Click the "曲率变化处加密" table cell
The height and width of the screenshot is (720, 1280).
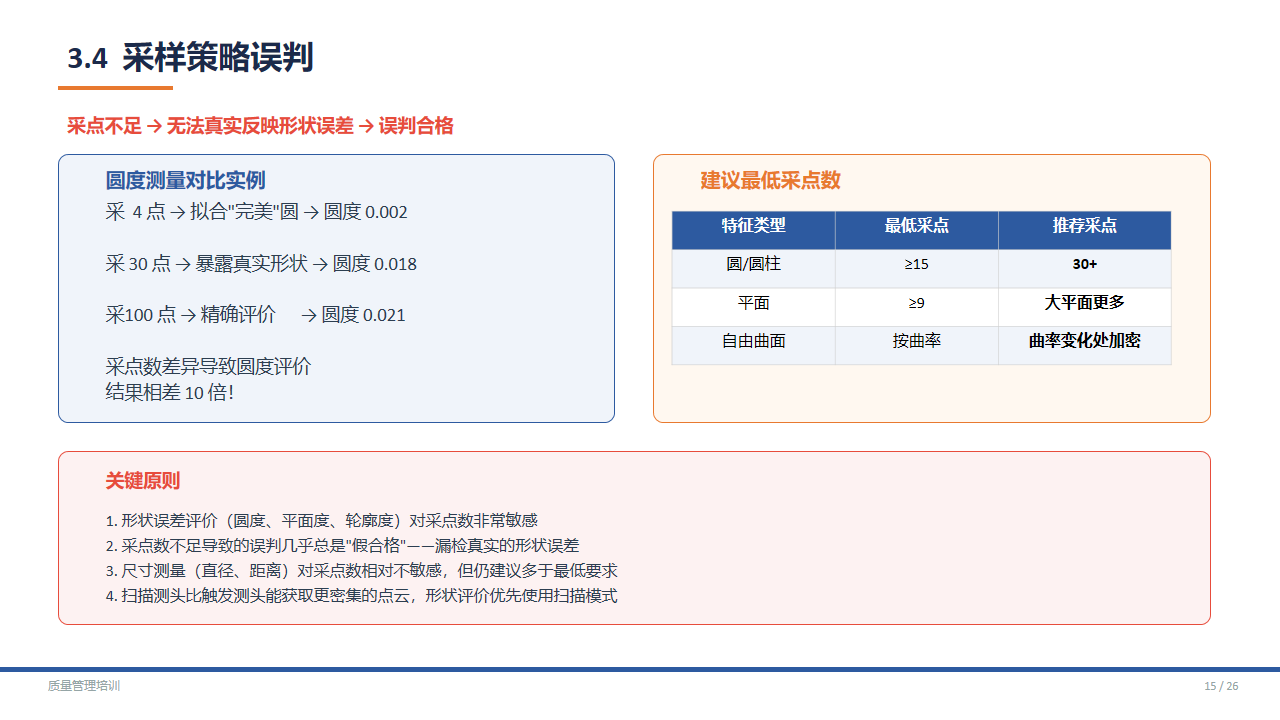coord(1084,341)
